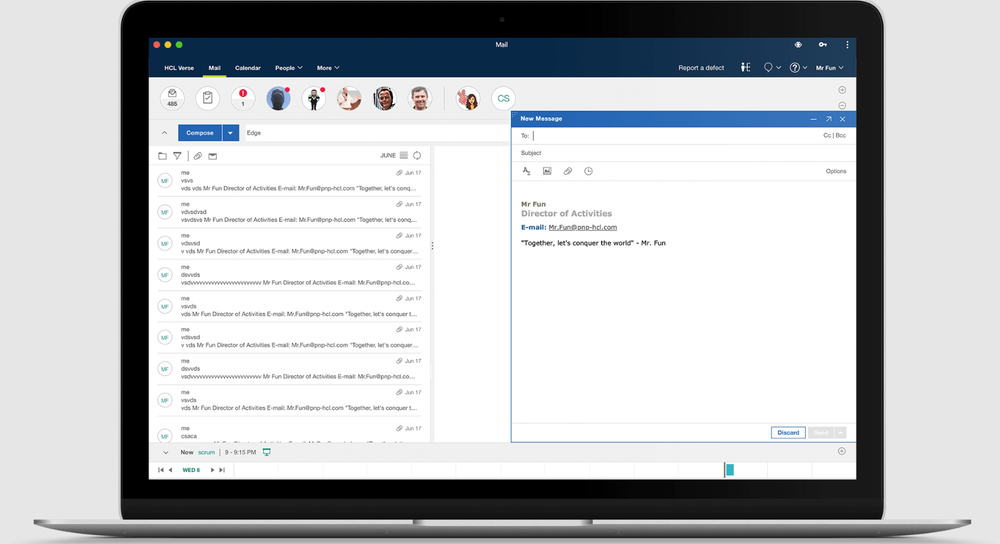Open the chat status bubble dropdown

[772, 67]
